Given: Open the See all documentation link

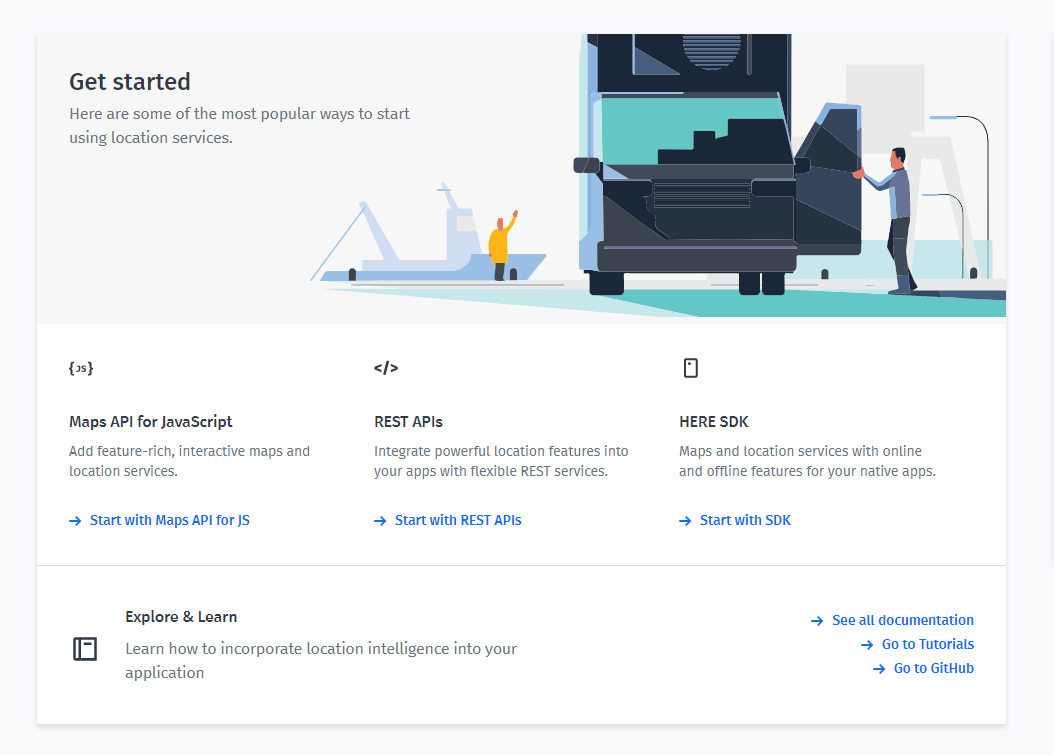Looking at the screenshot, I should tap(903, 620).
